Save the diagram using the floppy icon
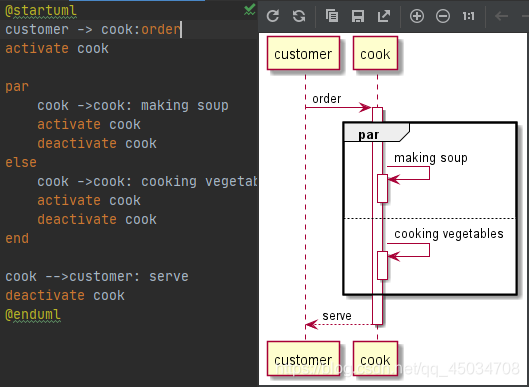The height and width of the screenshot is (387, 529). 358,16
